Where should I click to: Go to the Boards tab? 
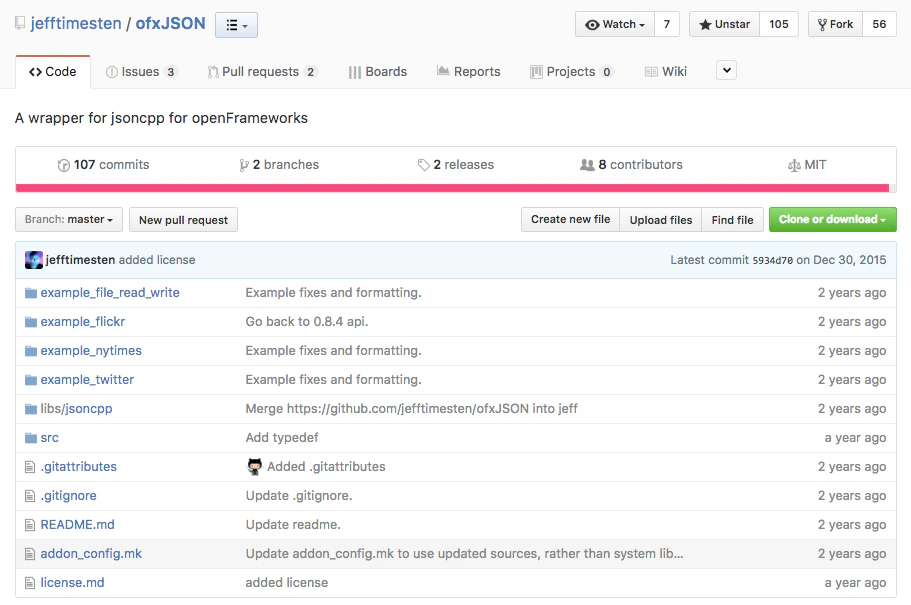click(378, 72)
